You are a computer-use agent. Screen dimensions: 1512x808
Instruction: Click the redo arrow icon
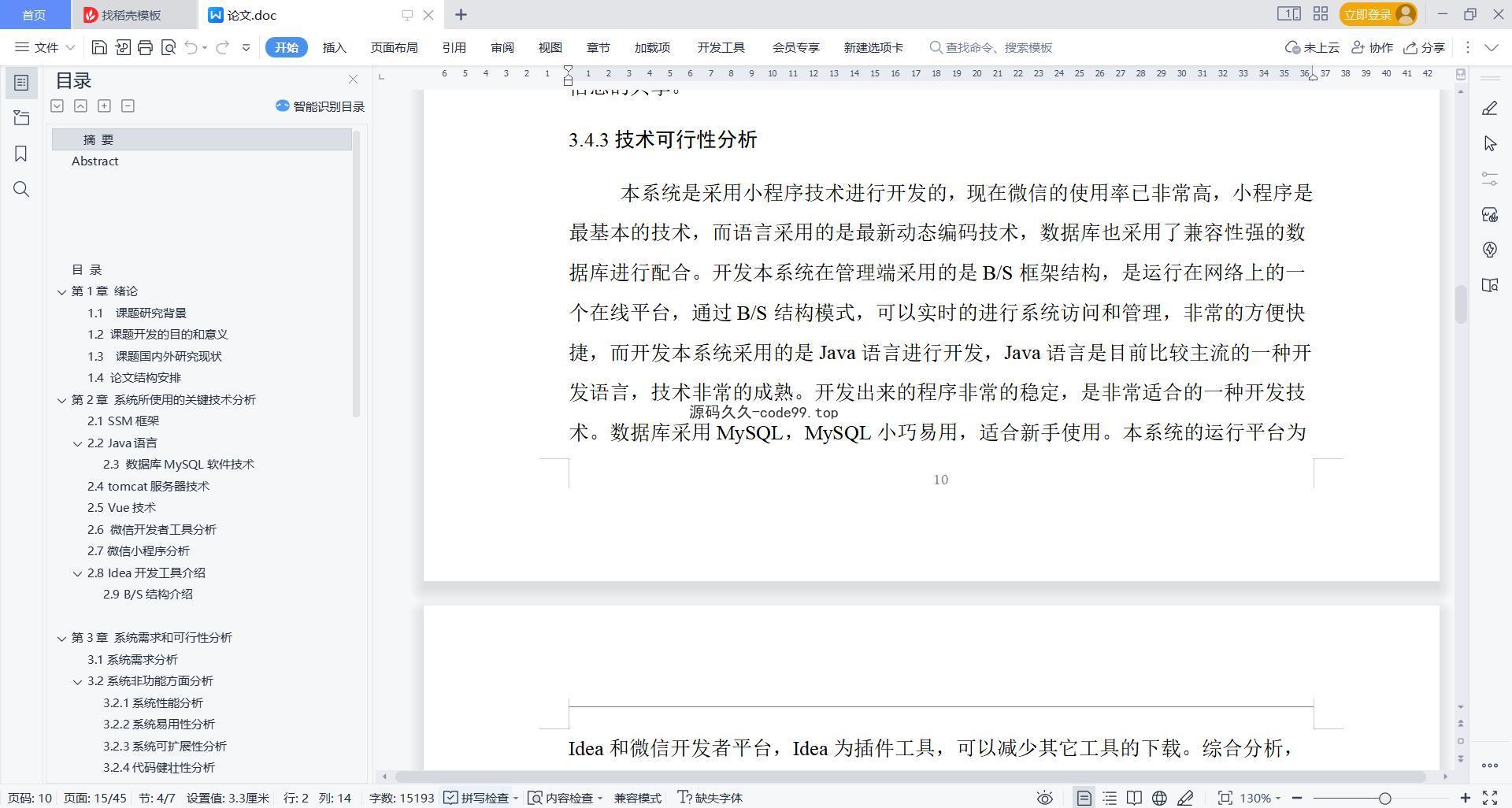coord(222,47)
